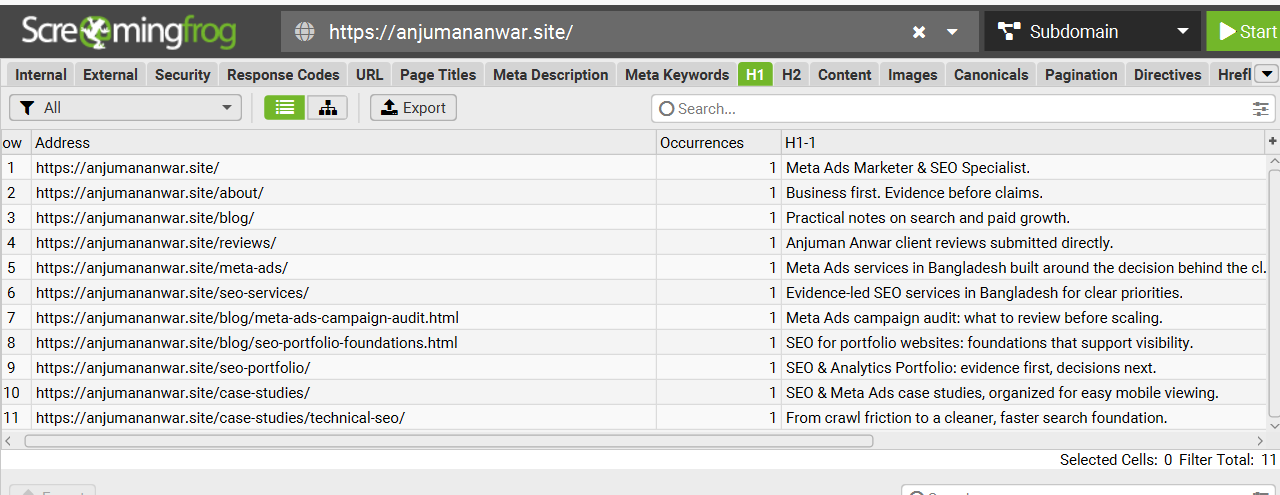Sort by the H1-1 column header
This screenshot has width=1280, height=495.
pyautogui.click(x=1022, y=142)
